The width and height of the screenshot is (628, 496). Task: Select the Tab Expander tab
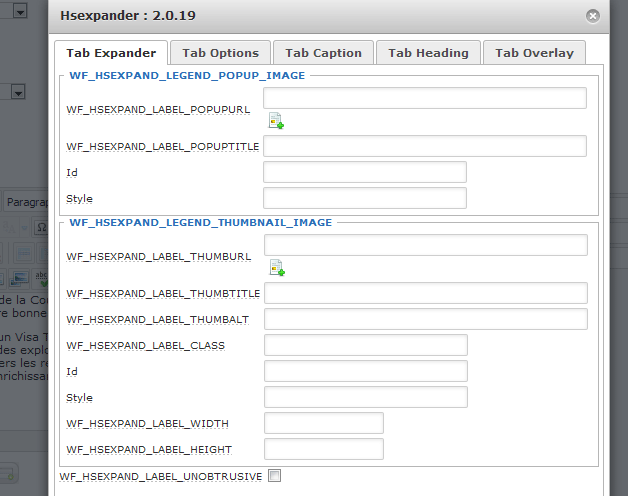coord(111,53)
